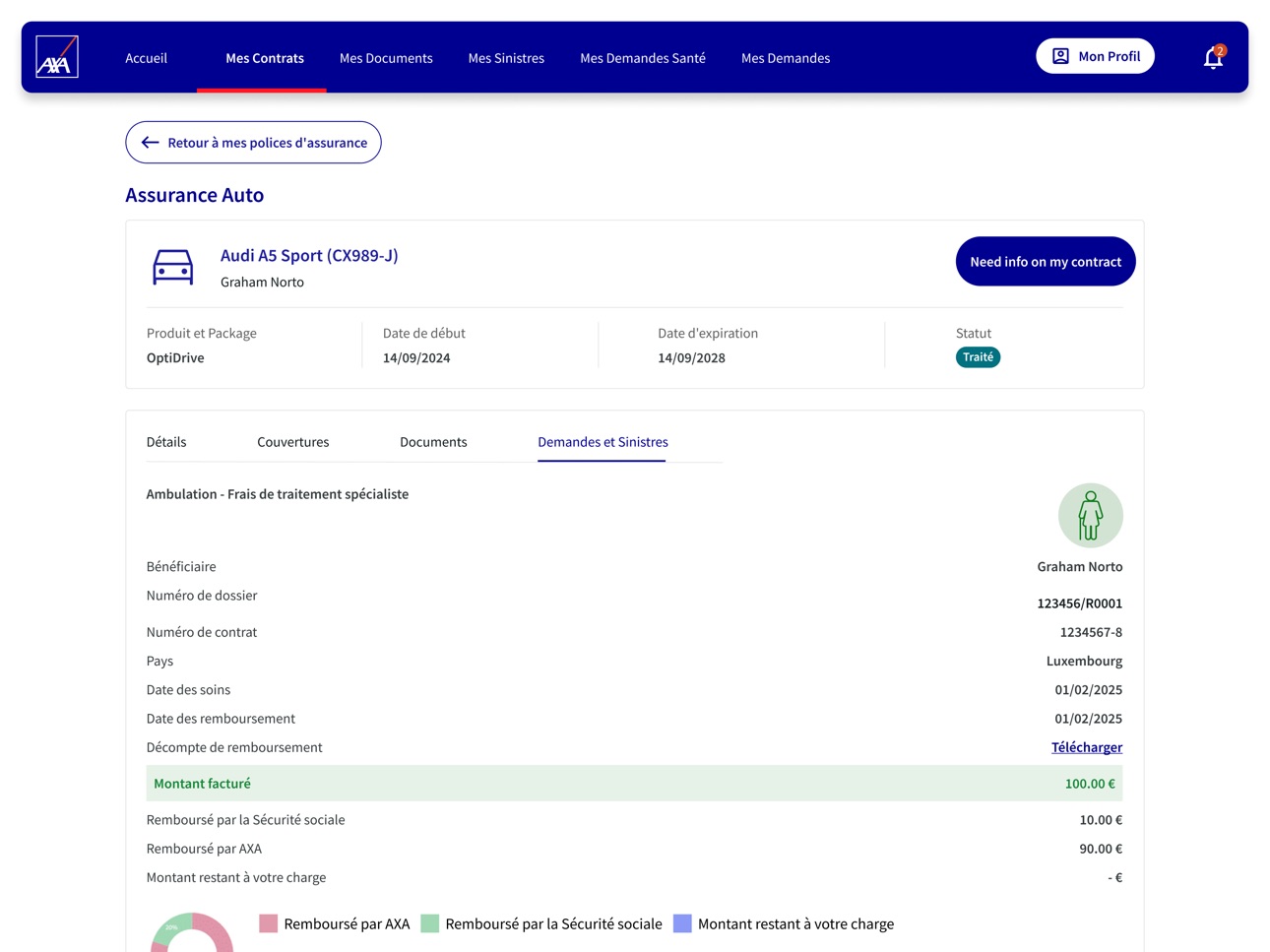Click the 90.00 € AXA reimbursement amount
Viewport: 1270px width, 952px height.
coord(1101,849)
